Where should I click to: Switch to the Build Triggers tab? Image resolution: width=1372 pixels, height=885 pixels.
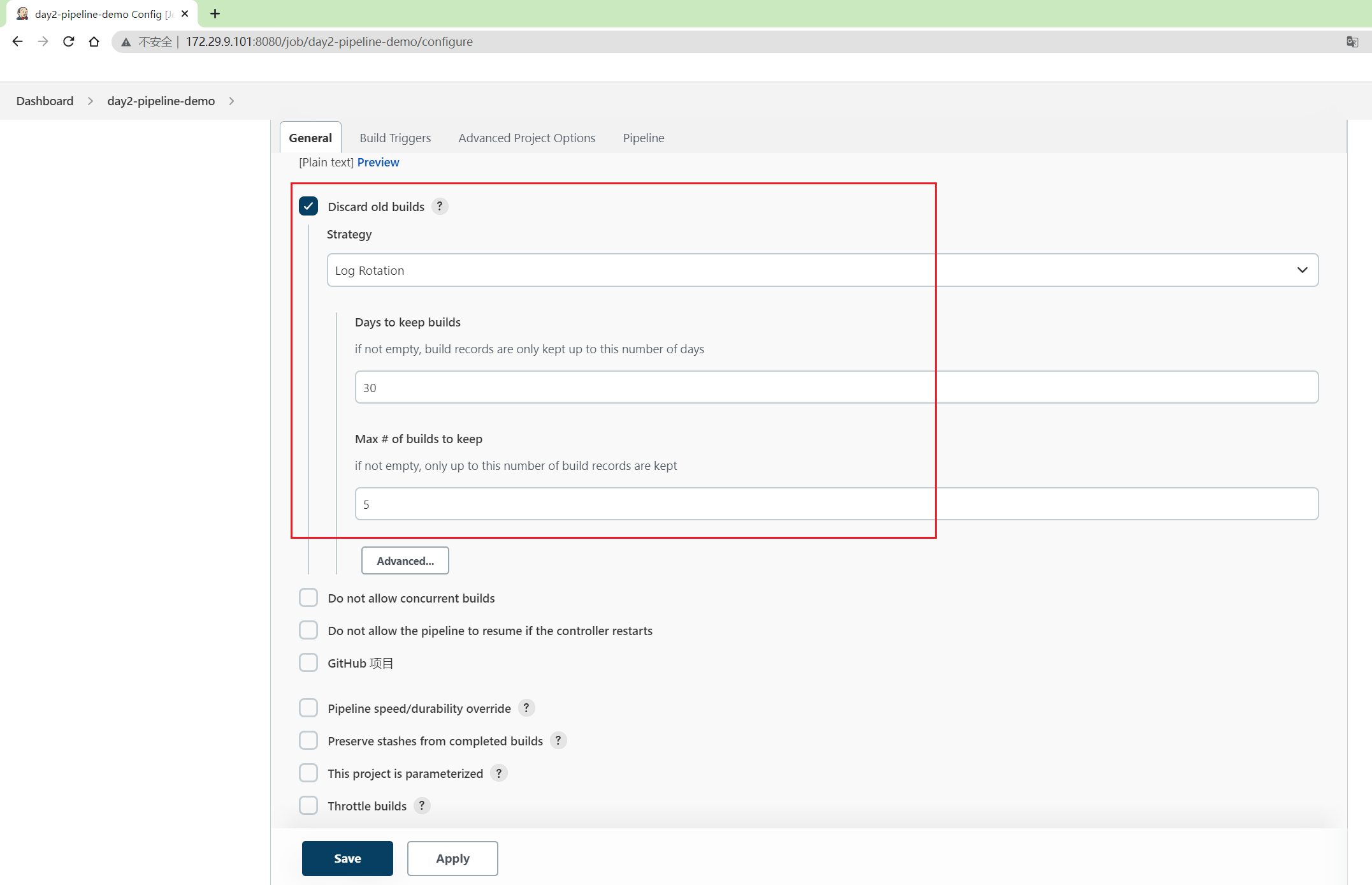coord(395,138)
